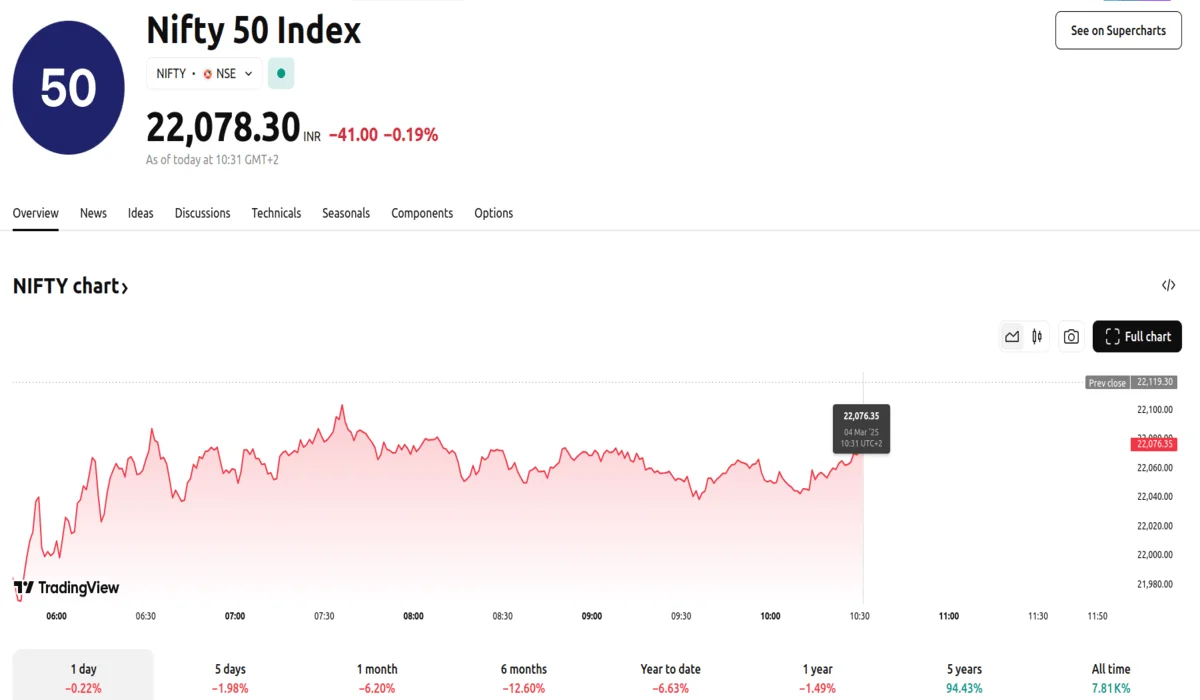Click the Prev close price label
The width and height of the screenshot is (1200, 700).
[x=1107, y=383]
